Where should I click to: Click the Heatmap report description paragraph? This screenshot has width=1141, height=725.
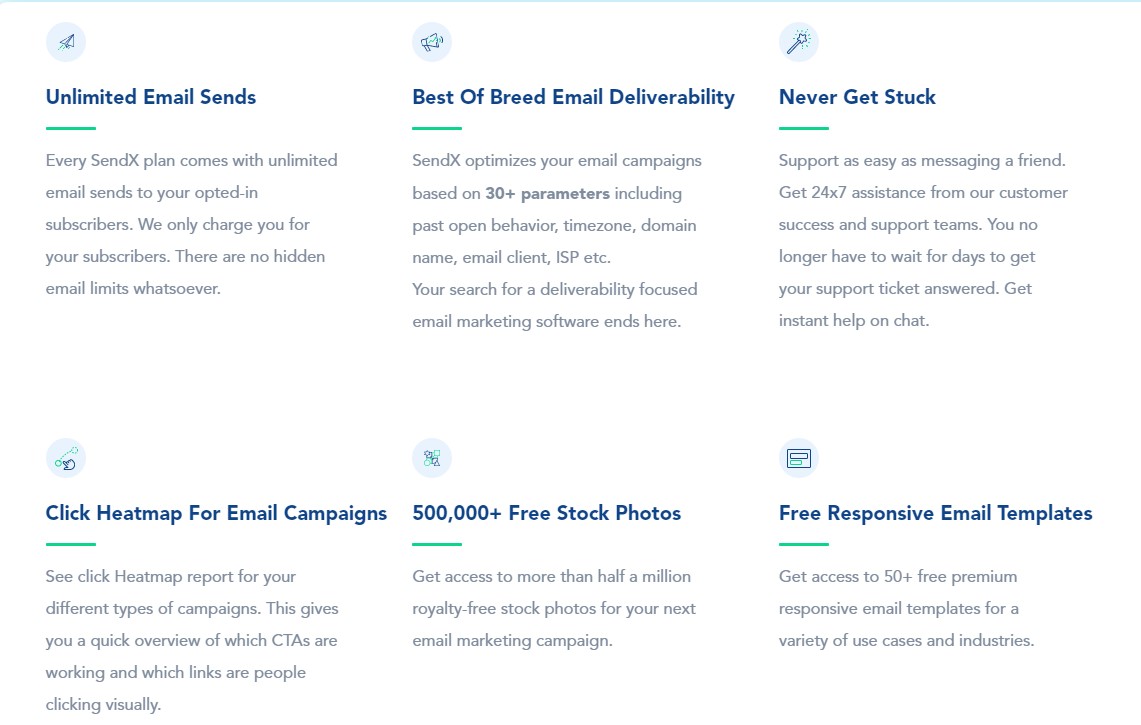pyautogui.click(x=192, y=641)
